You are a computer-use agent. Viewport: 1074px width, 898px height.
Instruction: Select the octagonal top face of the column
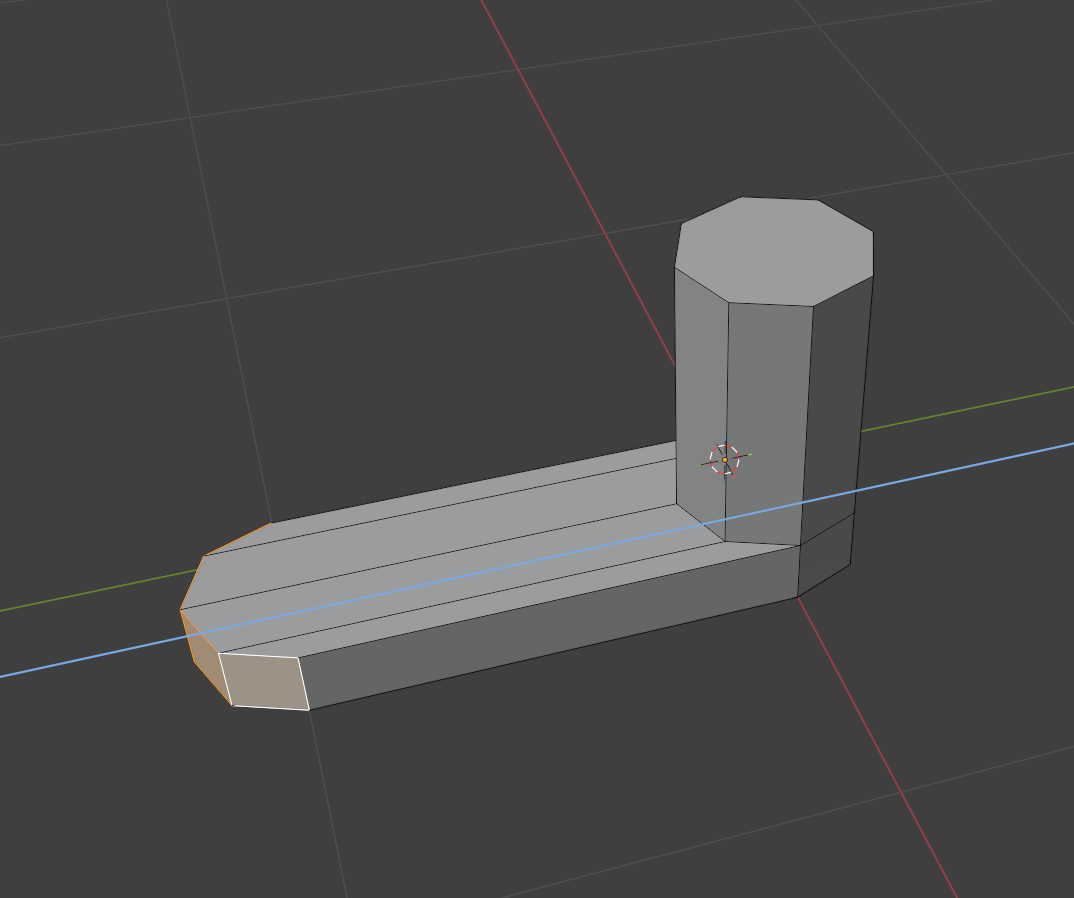pyautogui.click(x=775, y=250)
